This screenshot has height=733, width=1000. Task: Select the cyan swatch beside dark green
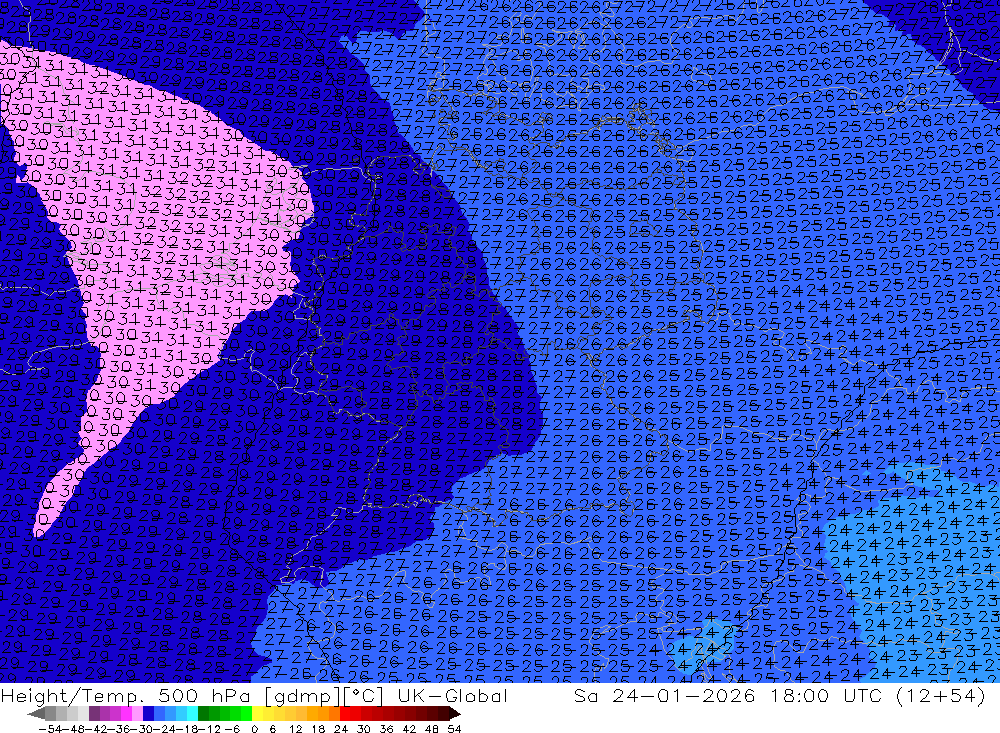(192, 714)
